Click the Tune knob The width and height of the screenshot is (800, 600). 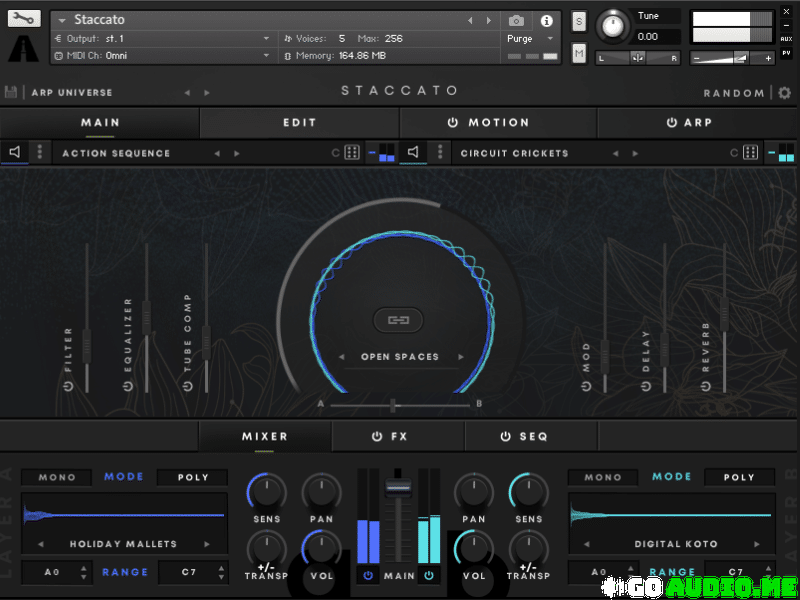pos(613,26)
